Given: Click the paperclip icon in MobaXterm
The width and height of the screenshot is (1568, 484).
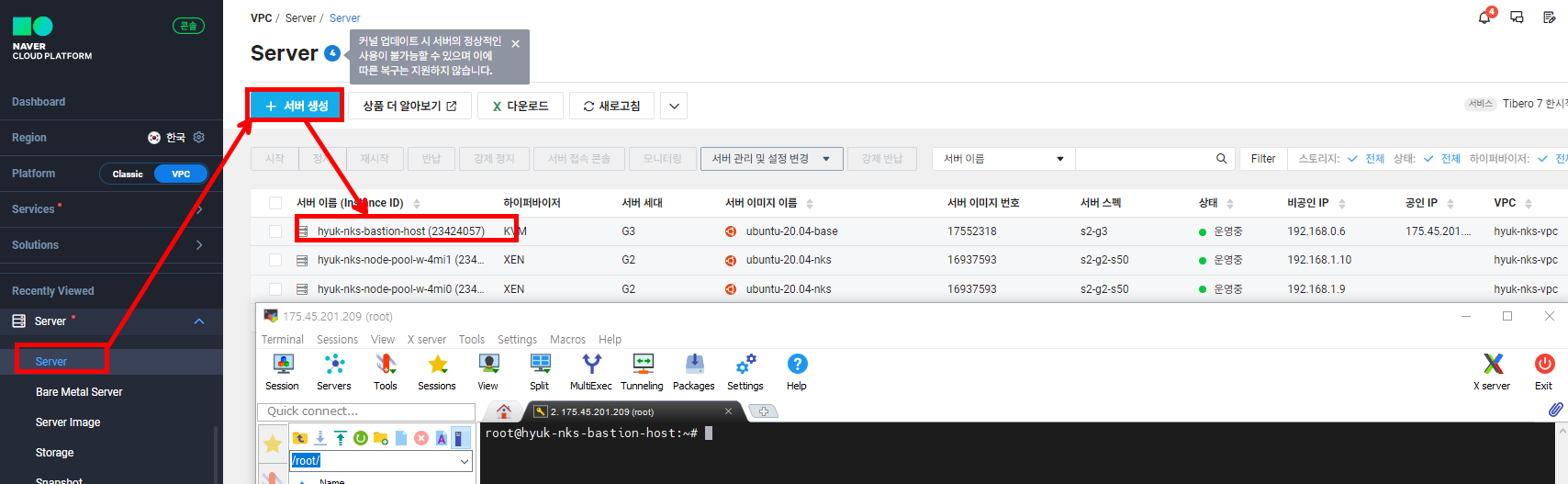Looking at the screenshot, I should [1555, 410].
